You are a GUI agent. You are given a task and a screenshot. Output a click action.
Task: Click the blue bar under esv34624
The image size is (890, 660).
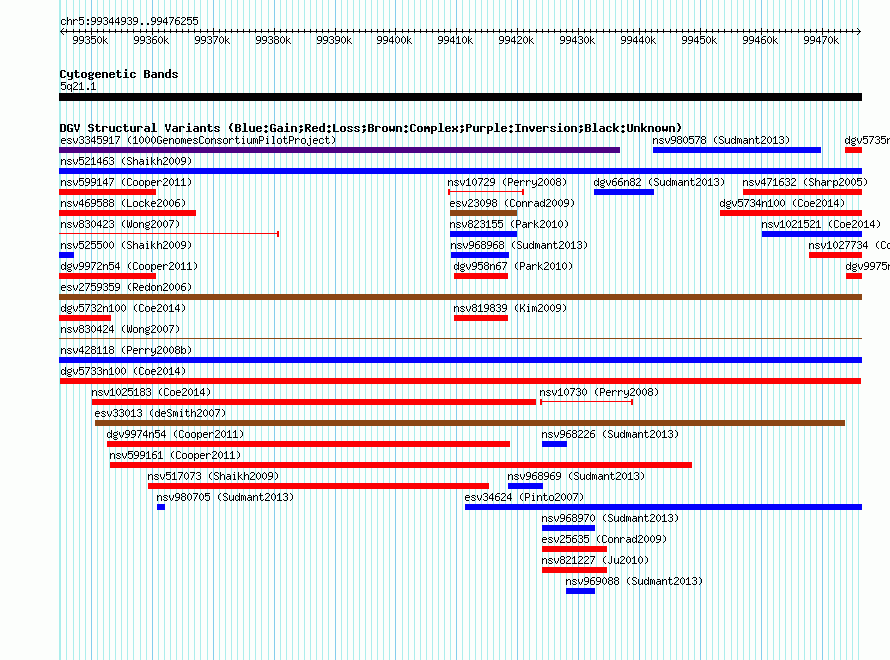point(663,507)
